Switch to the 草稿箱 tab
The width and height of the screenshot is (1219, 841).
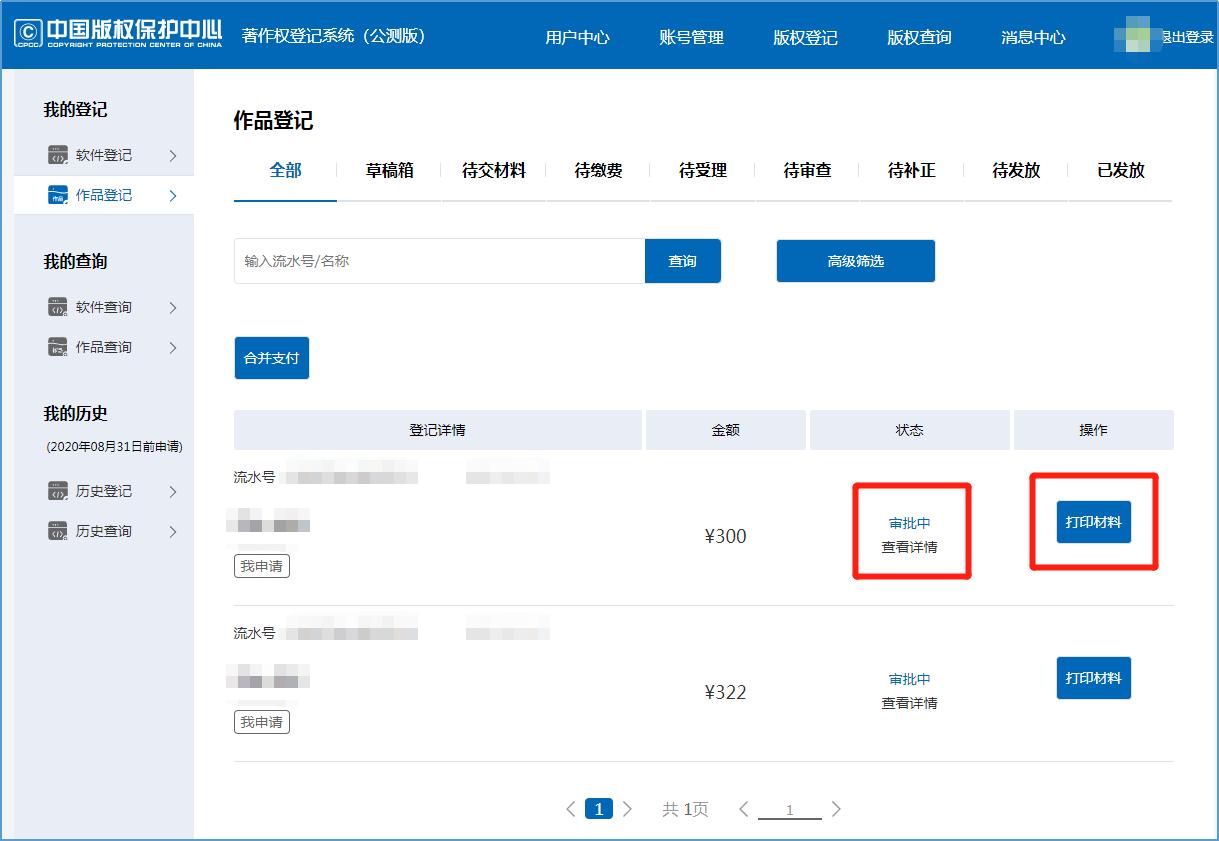tap(390, 170)
